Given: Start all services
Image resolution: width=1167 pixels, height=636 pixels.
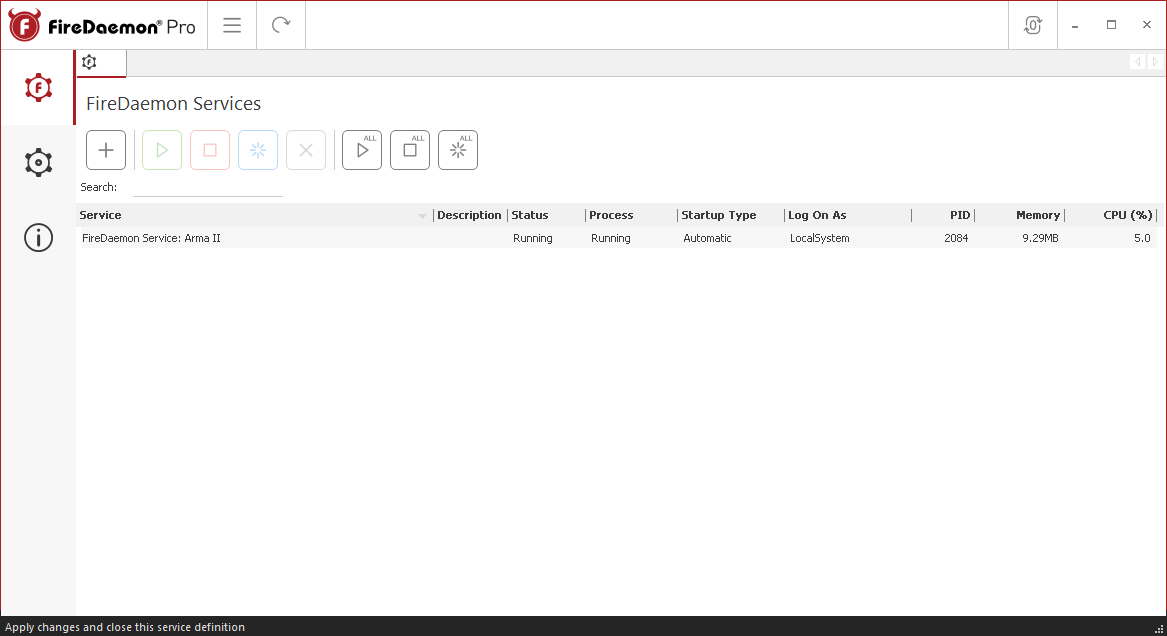Looking at the screenshot, I should pyautogui.click(x=362, y=150).
